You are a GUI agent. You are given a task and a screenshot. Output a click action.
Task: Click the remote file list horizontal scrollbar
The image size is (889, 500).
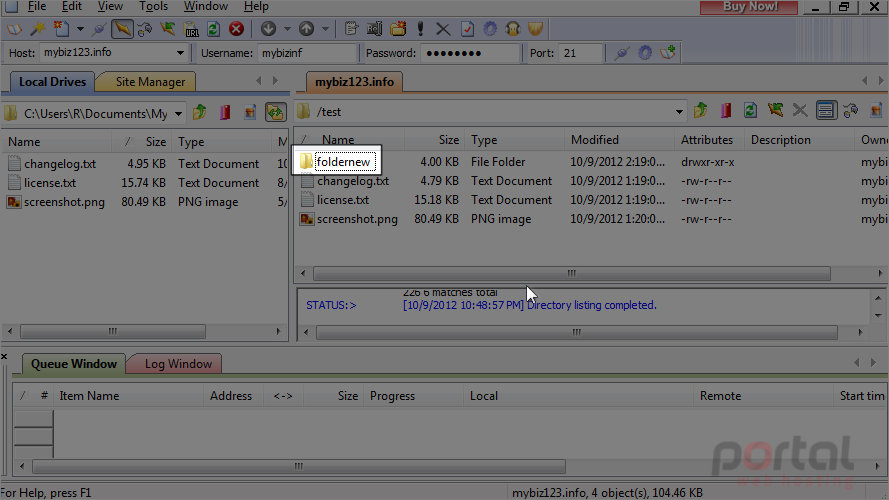tap(572, 274)
